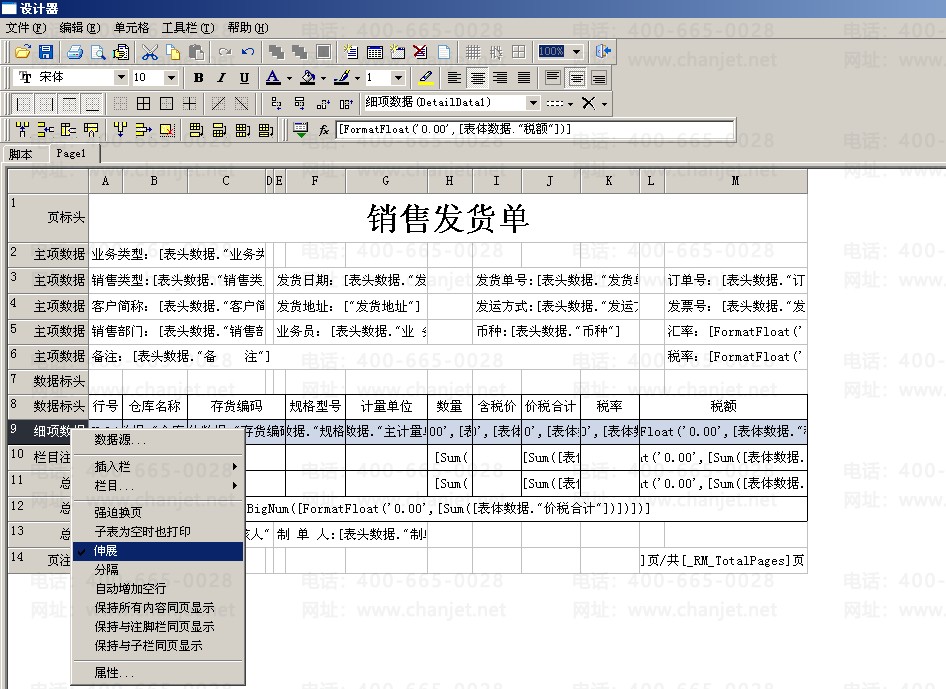Click the highlighter pen icon
946x689 pixels.
click(426, 78)
